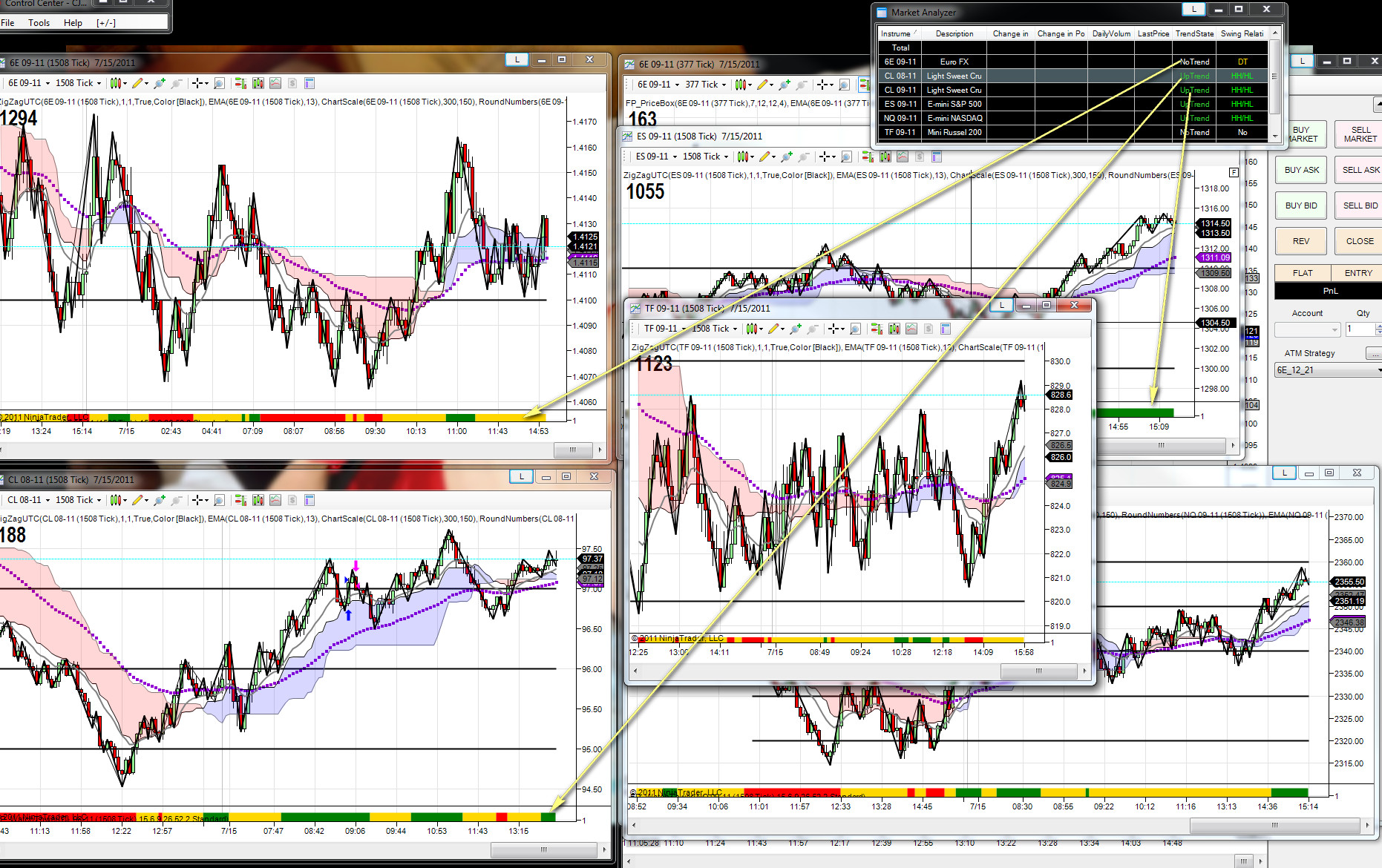The image size is (1382, 868).
Task: Expand the TF 09-11 instrument dropdown
Action: click(665, 329)
